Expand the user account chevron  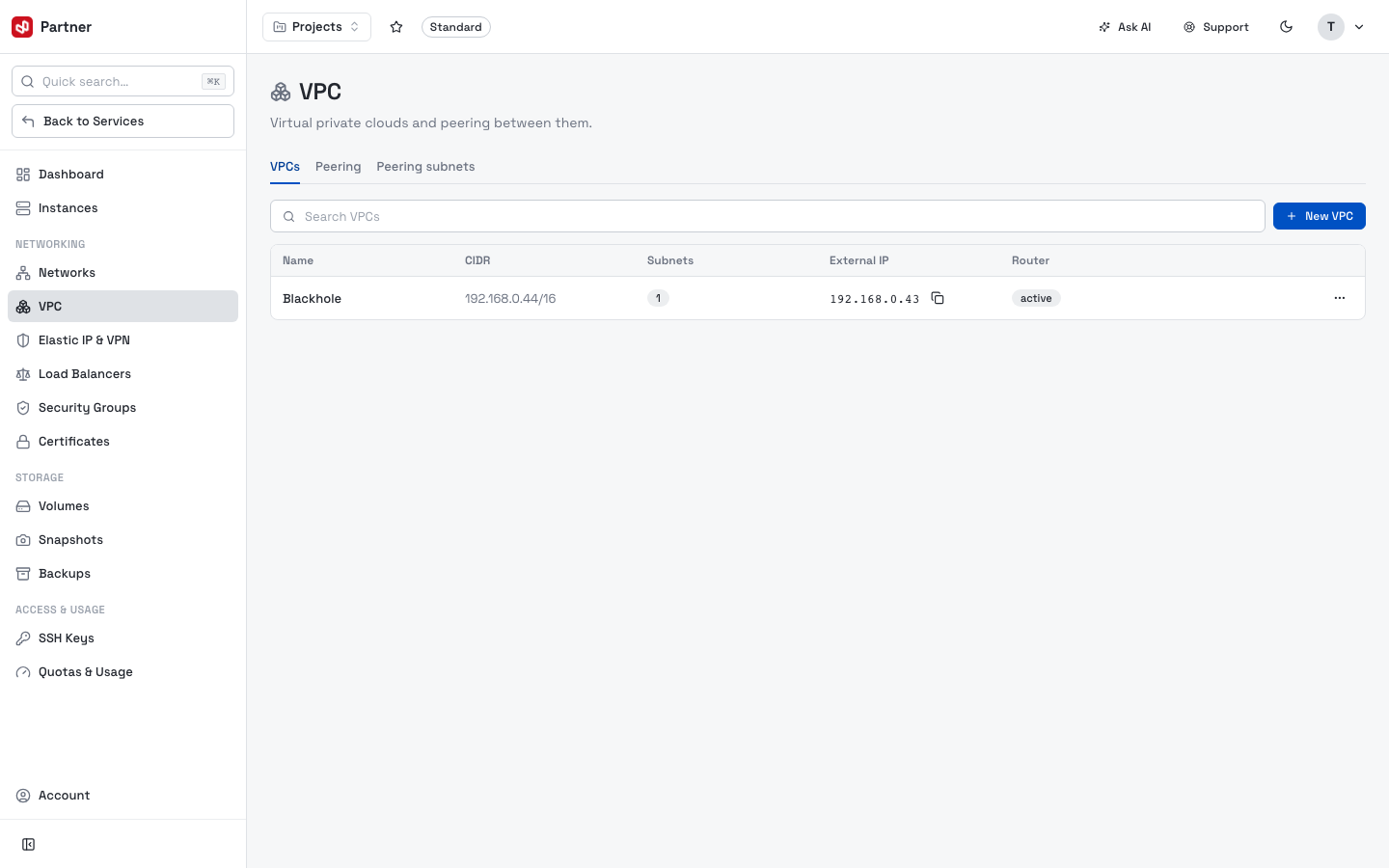(x=1359, y=27)
